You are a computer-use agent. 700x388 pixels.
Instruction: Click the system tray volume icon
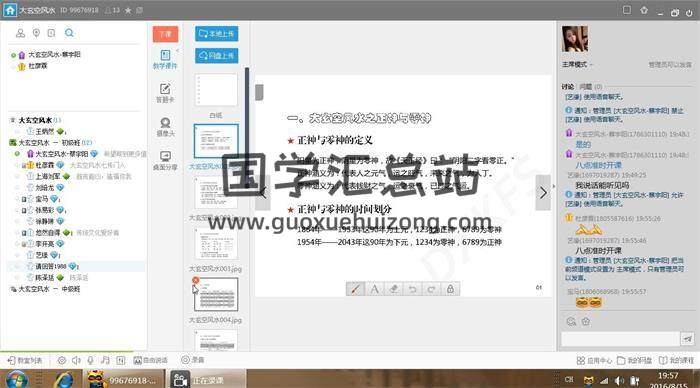click(x=619, y=381)
